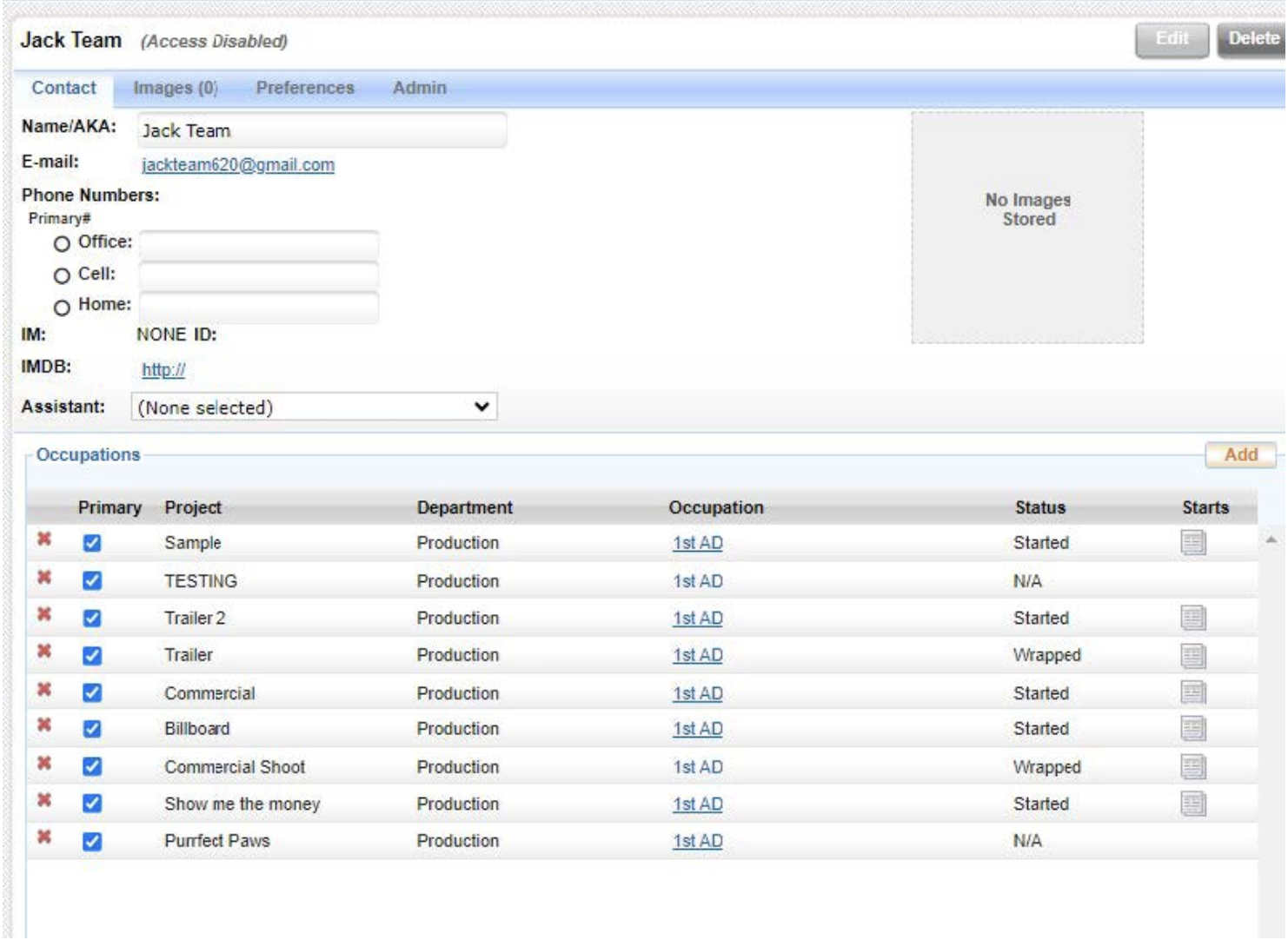1288x940 pixels.
Task: Click the Delete button
Action: tap(1252, 39)
